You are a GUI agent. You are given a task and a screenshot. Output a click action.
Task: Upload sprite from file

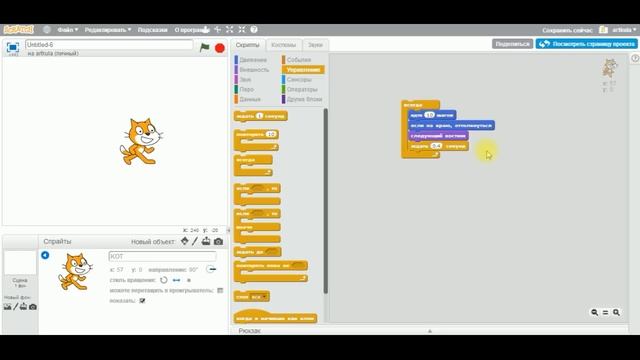[206, 241]
